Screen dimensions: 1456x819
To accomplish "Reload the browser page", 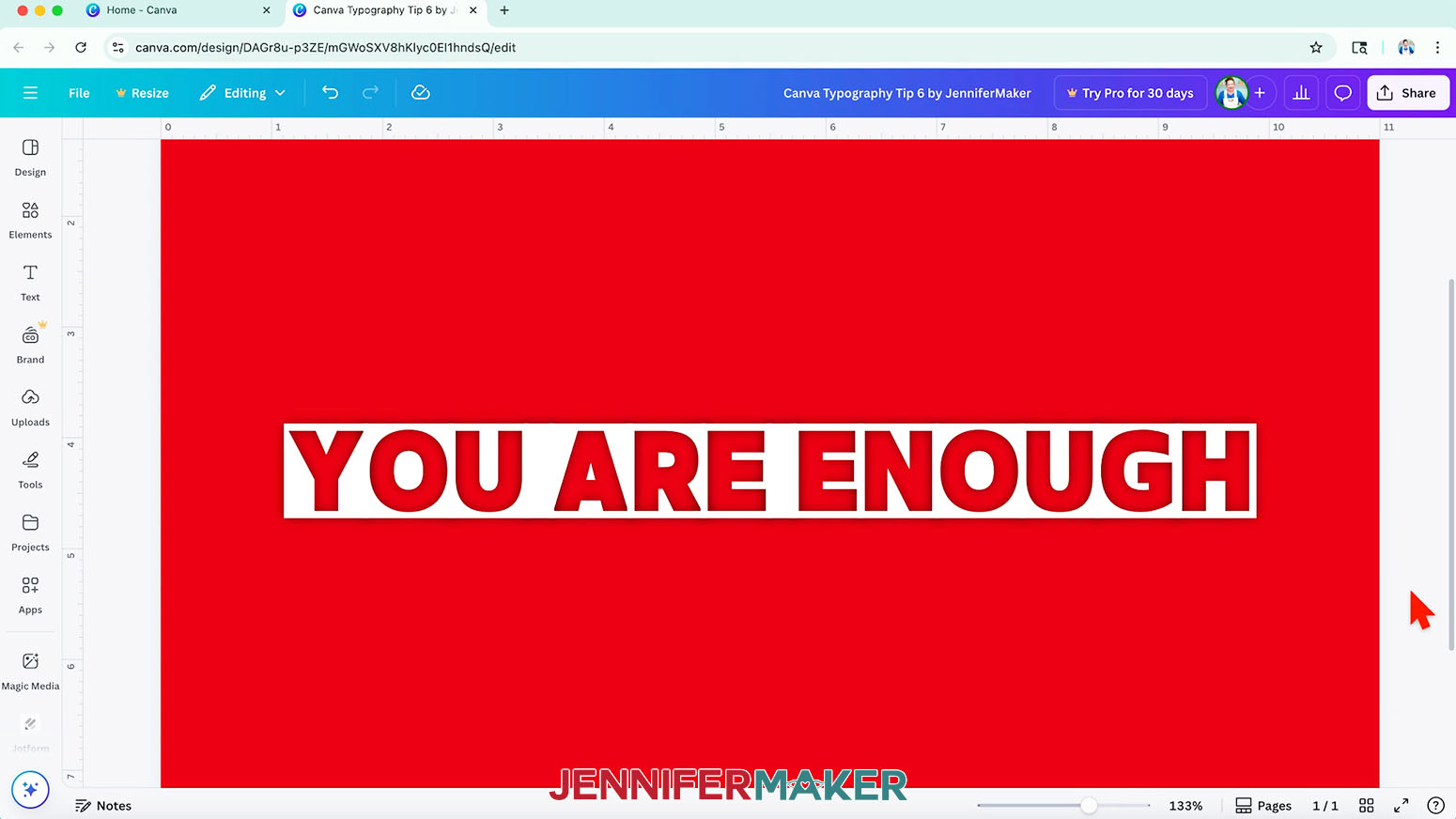I will tap(81, 47).
